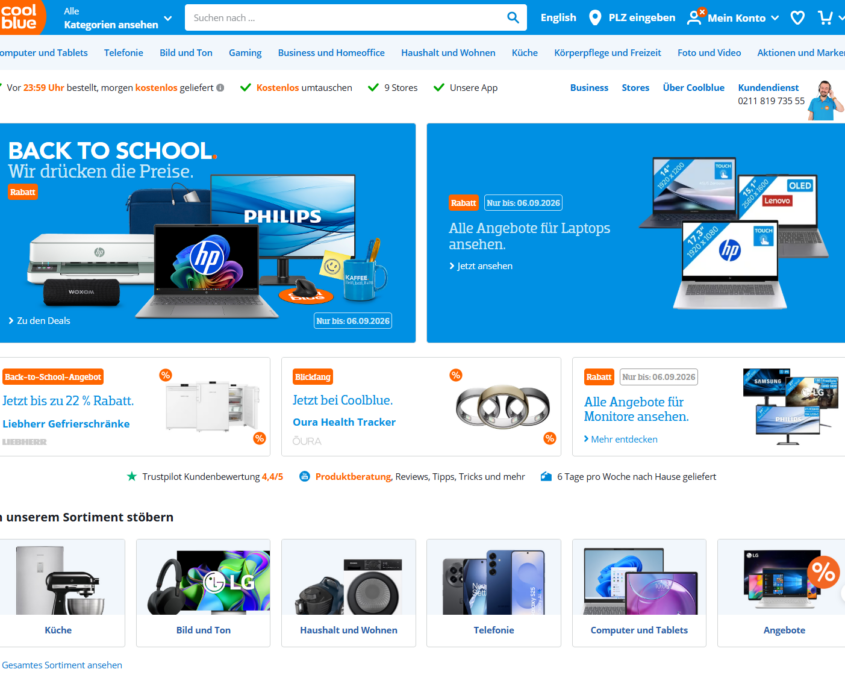Open Business und Homeoffice menu

pos(331,53)
